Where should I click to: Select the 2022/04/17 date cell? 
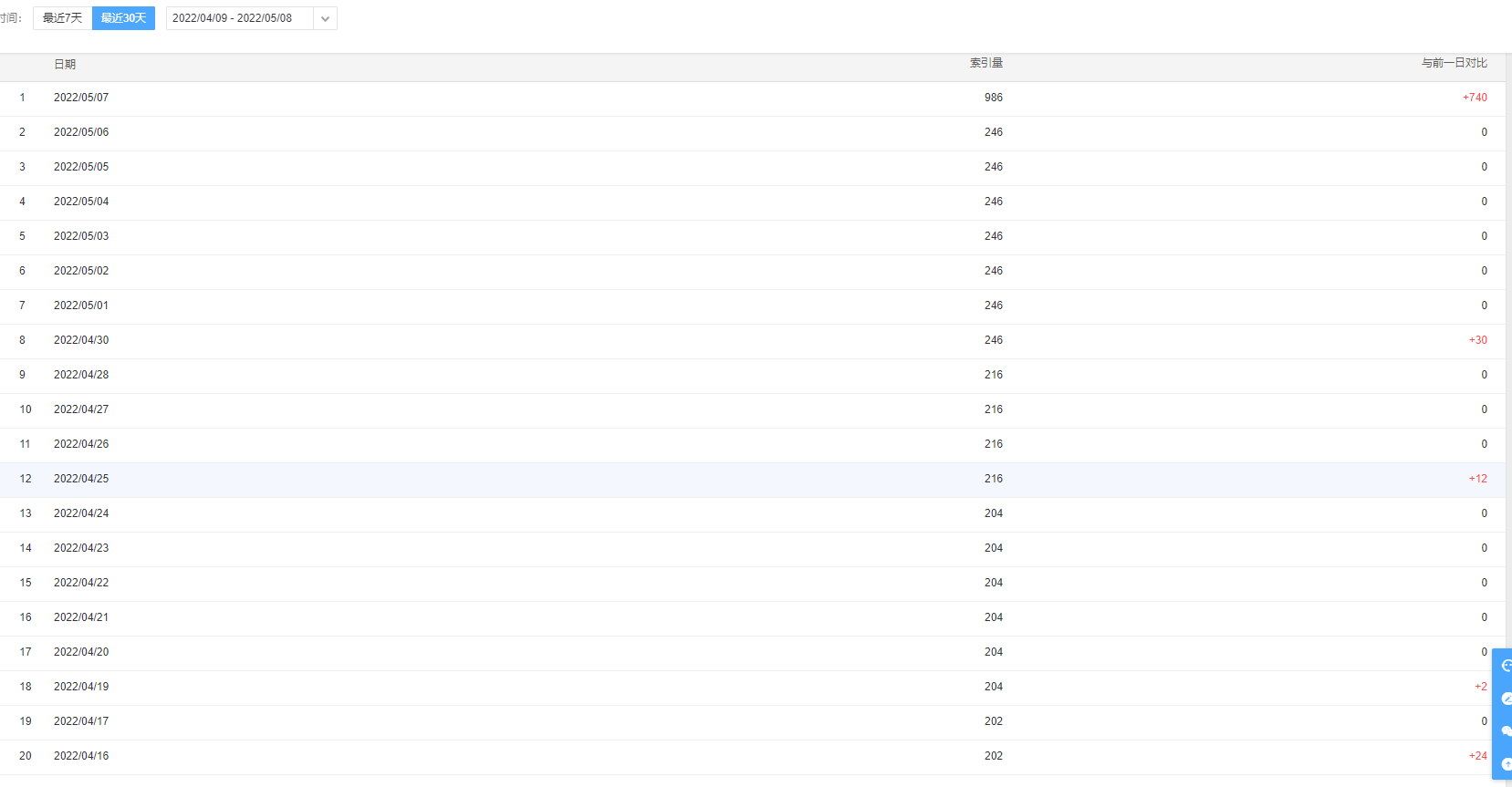coord(81,721)
